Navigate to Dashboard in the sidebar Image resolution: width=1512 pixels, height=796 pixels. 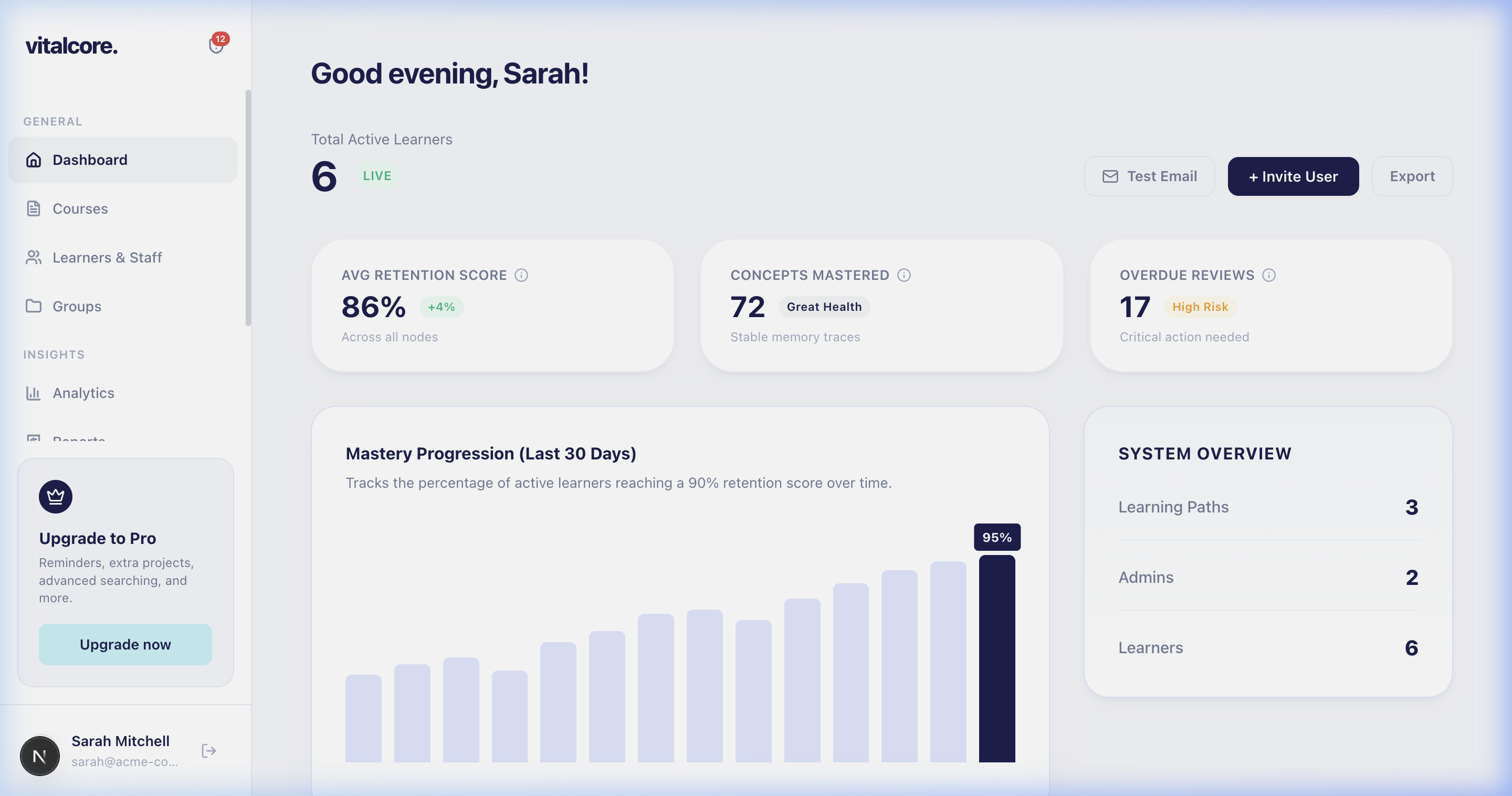89,160
